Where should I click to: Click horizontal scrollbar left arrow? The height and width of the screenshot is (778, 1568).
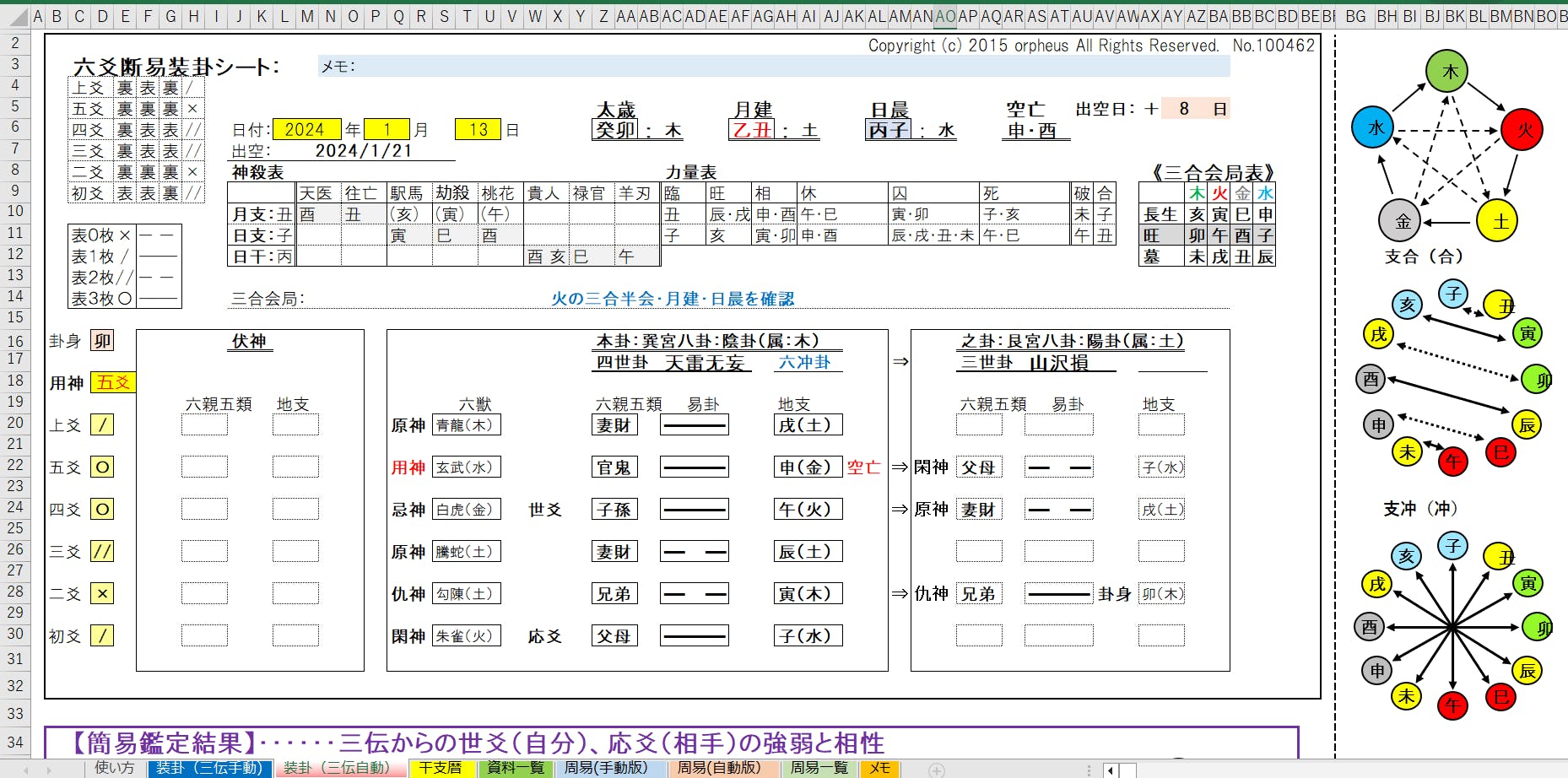[1111, 770]
